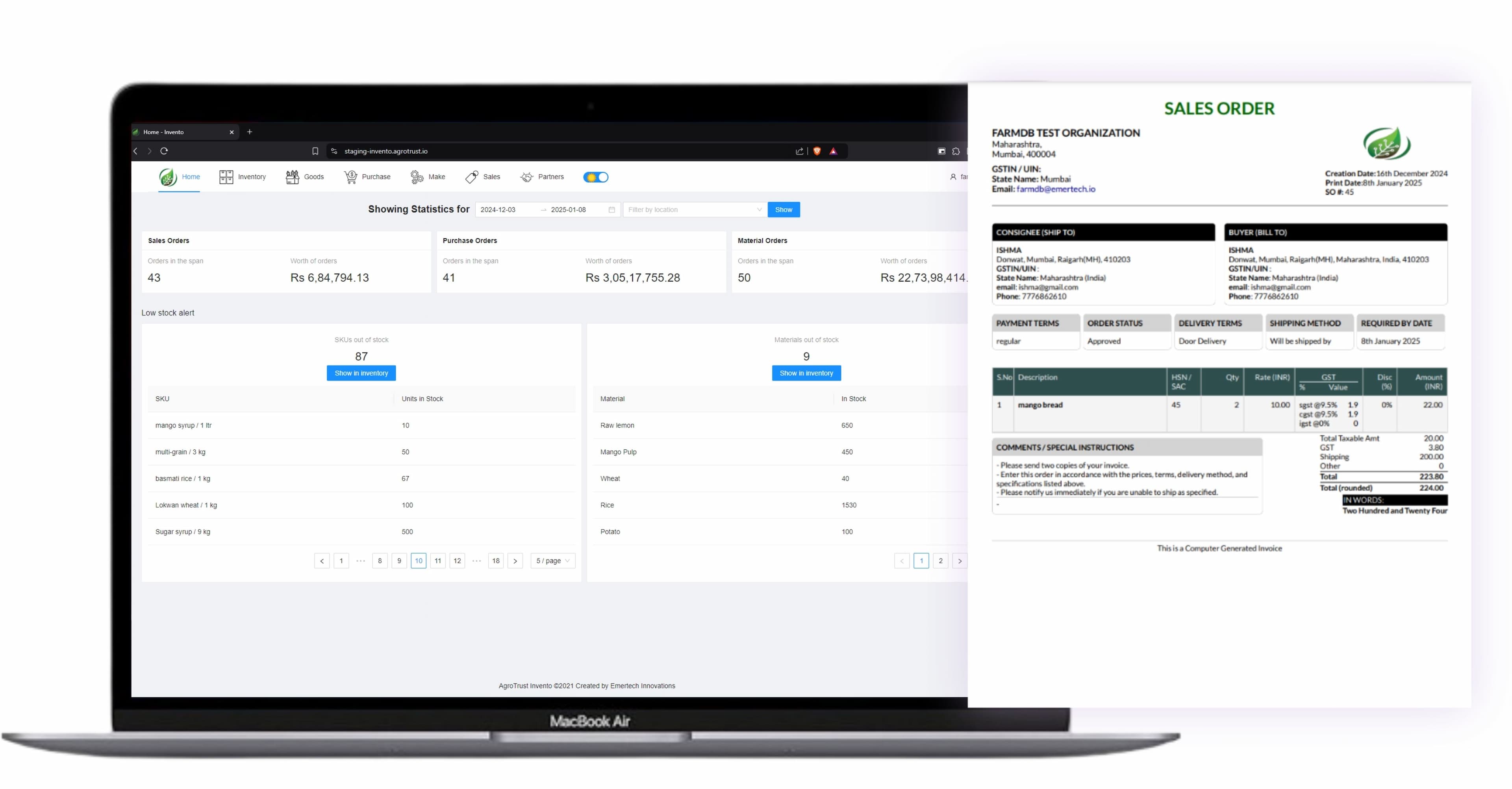This screenshot has width=1512, height=789.
Task: Click previous Materials page arrow
Action: [902, 561]
